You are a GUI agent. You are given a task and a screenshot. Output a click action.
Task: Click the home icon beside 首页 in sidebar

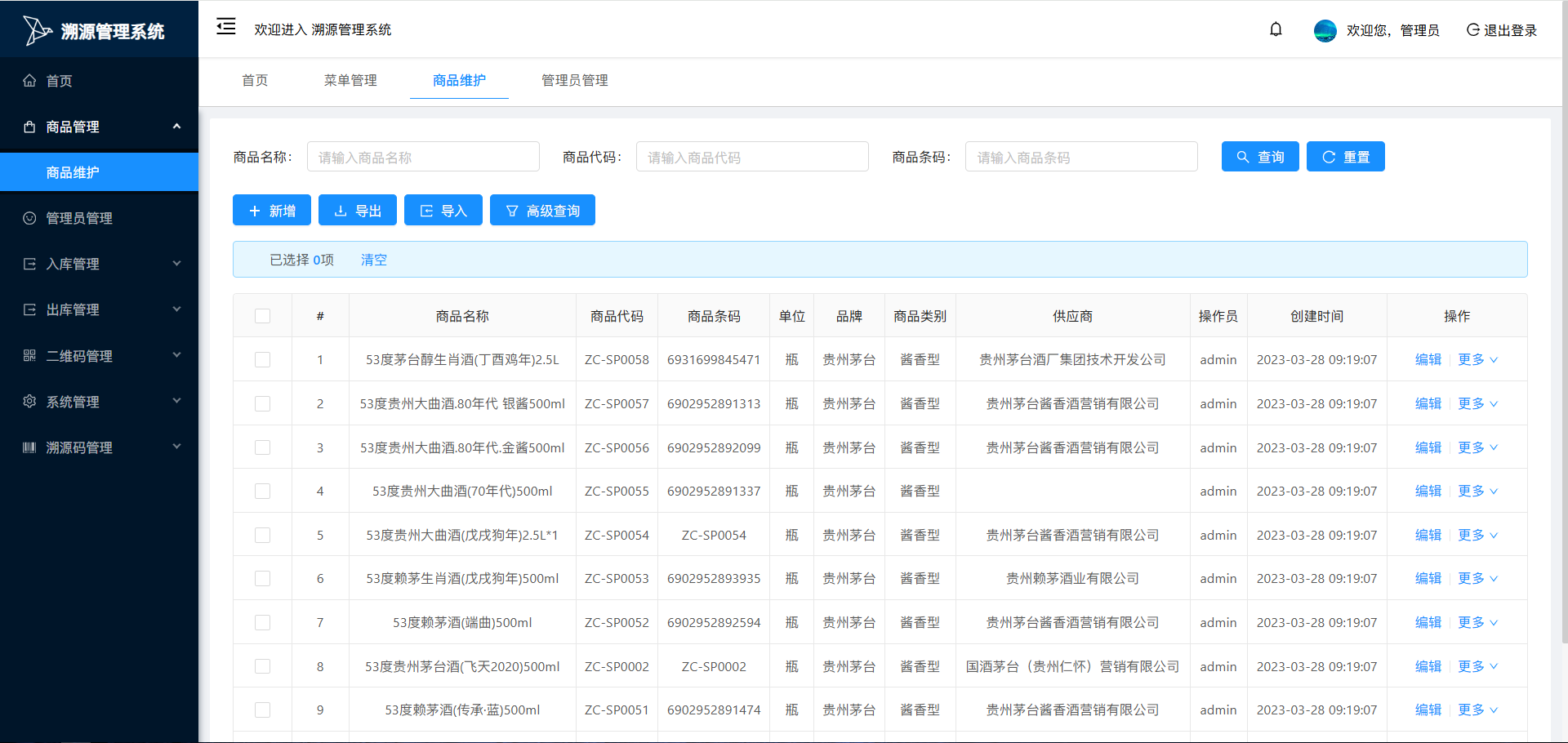coord(29,80)
